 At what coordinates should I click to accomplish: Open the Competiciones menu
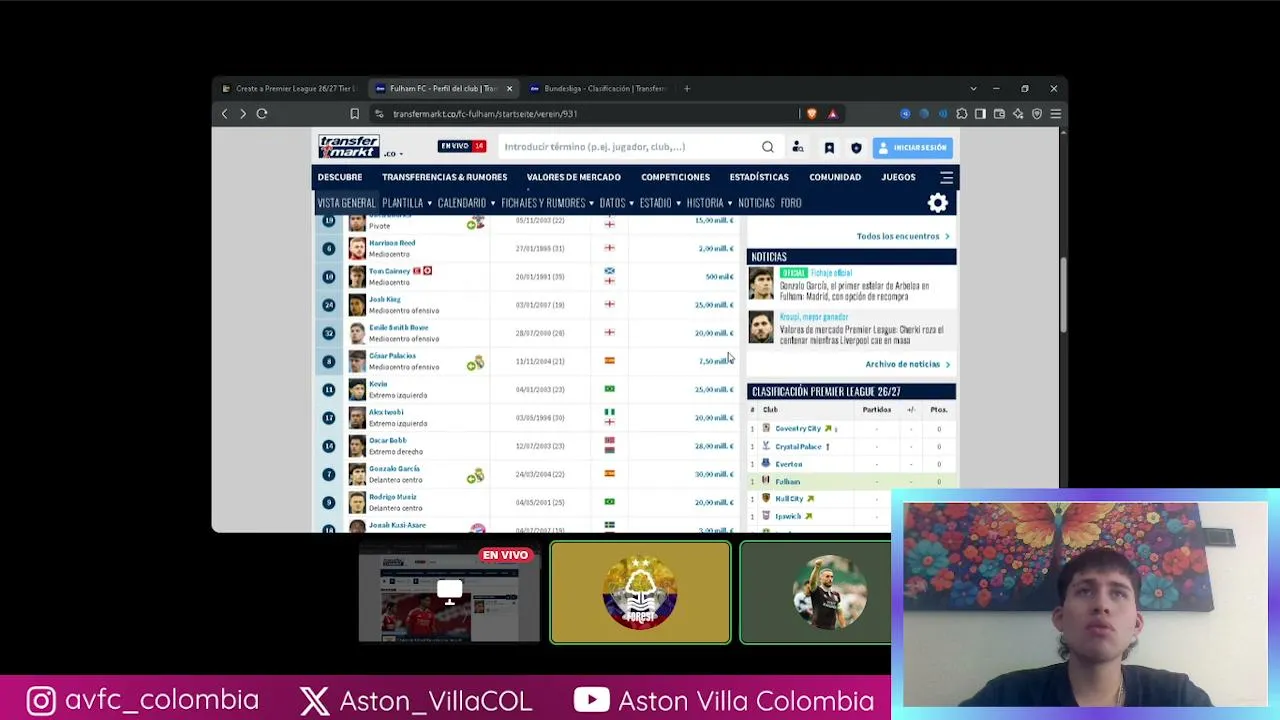675,177
